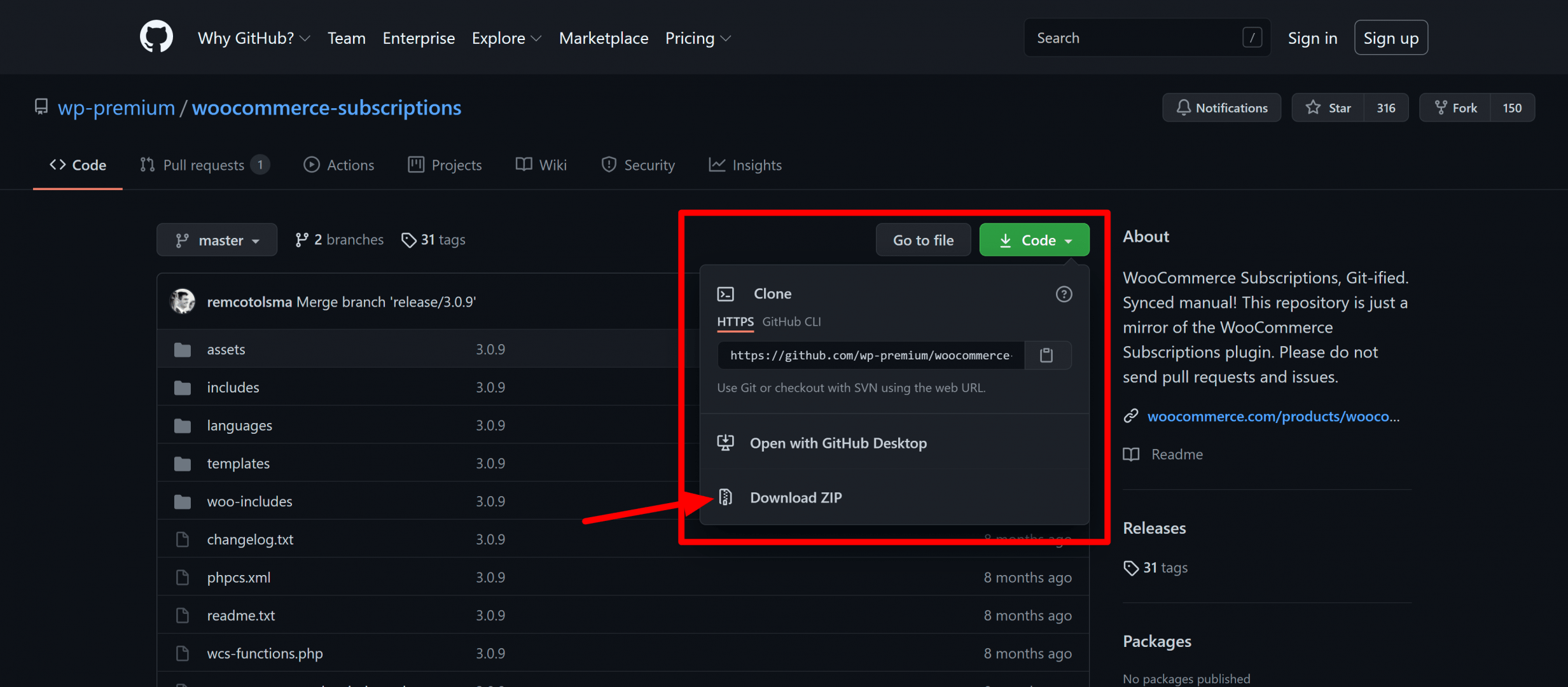The height and width of the screenshot is (687, 1568).
Task: Click Download ZIP
Action: coord(795,497)
